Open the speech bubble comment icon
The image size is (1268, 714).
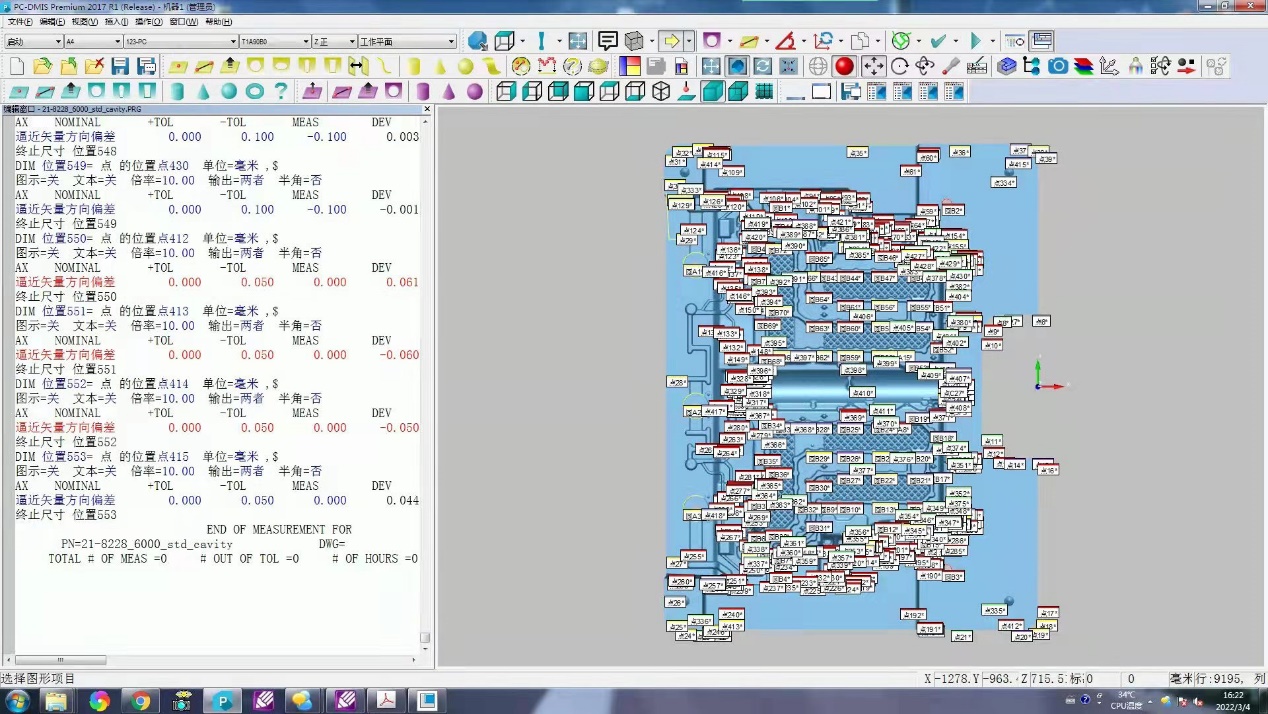[x=607, y=41]
